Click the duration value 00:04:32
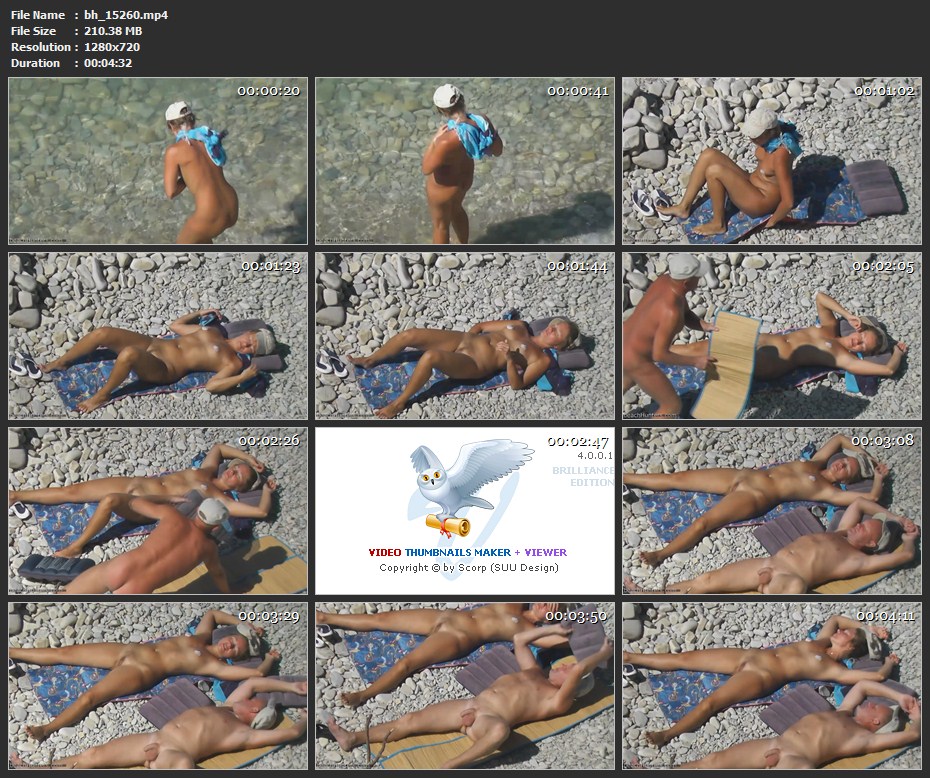This screenshot has height=778, width=930. click(108, 63)
